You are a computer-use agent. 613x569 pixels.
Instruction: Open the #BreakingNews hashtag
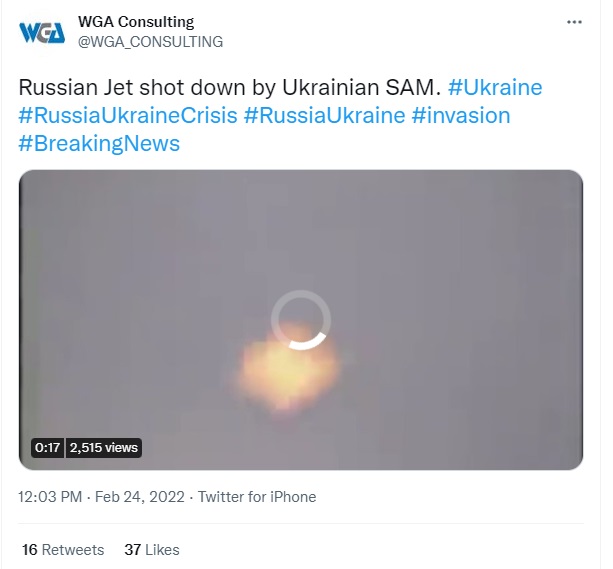(x=99, y=143)
